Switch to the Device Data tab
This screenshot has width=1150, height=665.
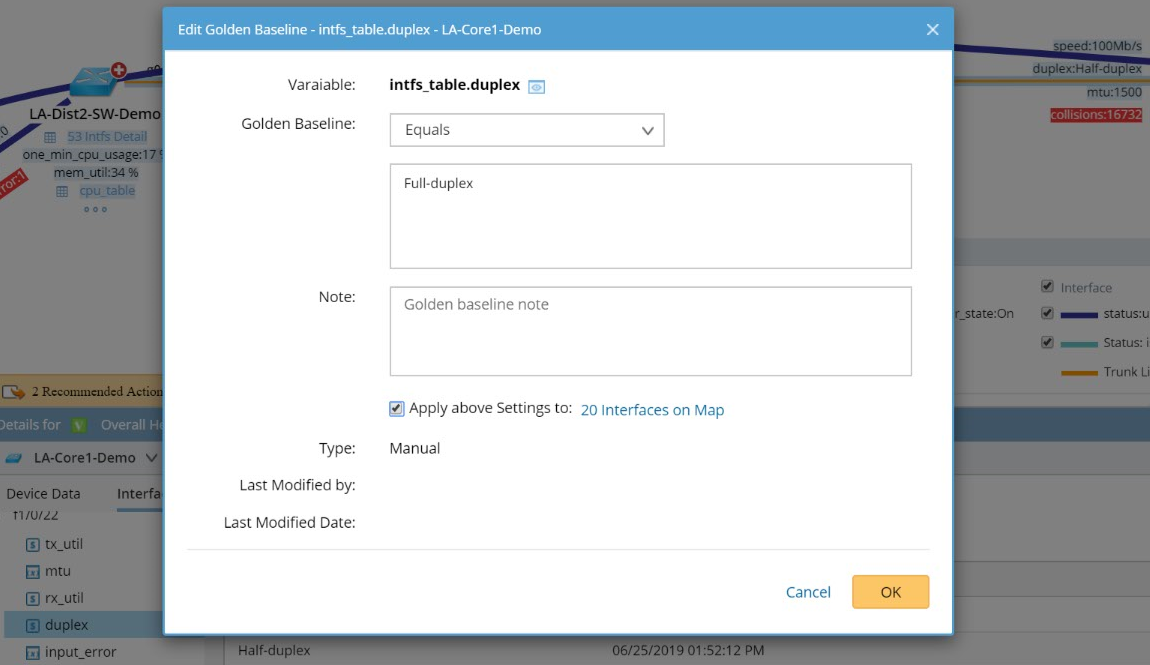43,494
